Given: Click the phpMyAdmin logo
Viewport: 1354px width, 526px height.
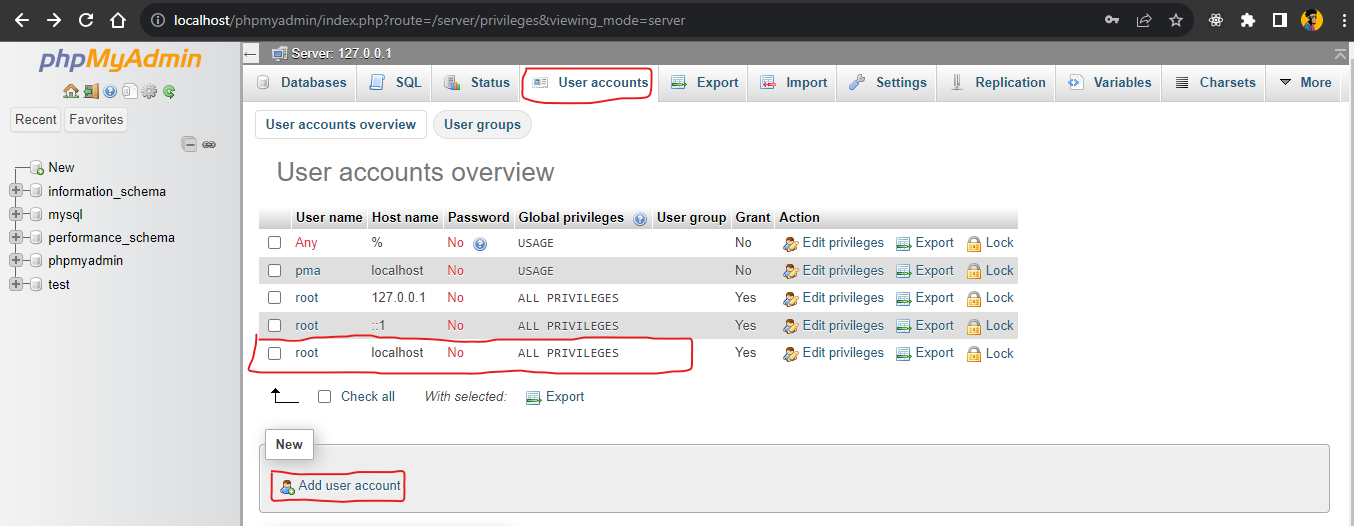Looking at the screenshot, I should coord(120,60).
